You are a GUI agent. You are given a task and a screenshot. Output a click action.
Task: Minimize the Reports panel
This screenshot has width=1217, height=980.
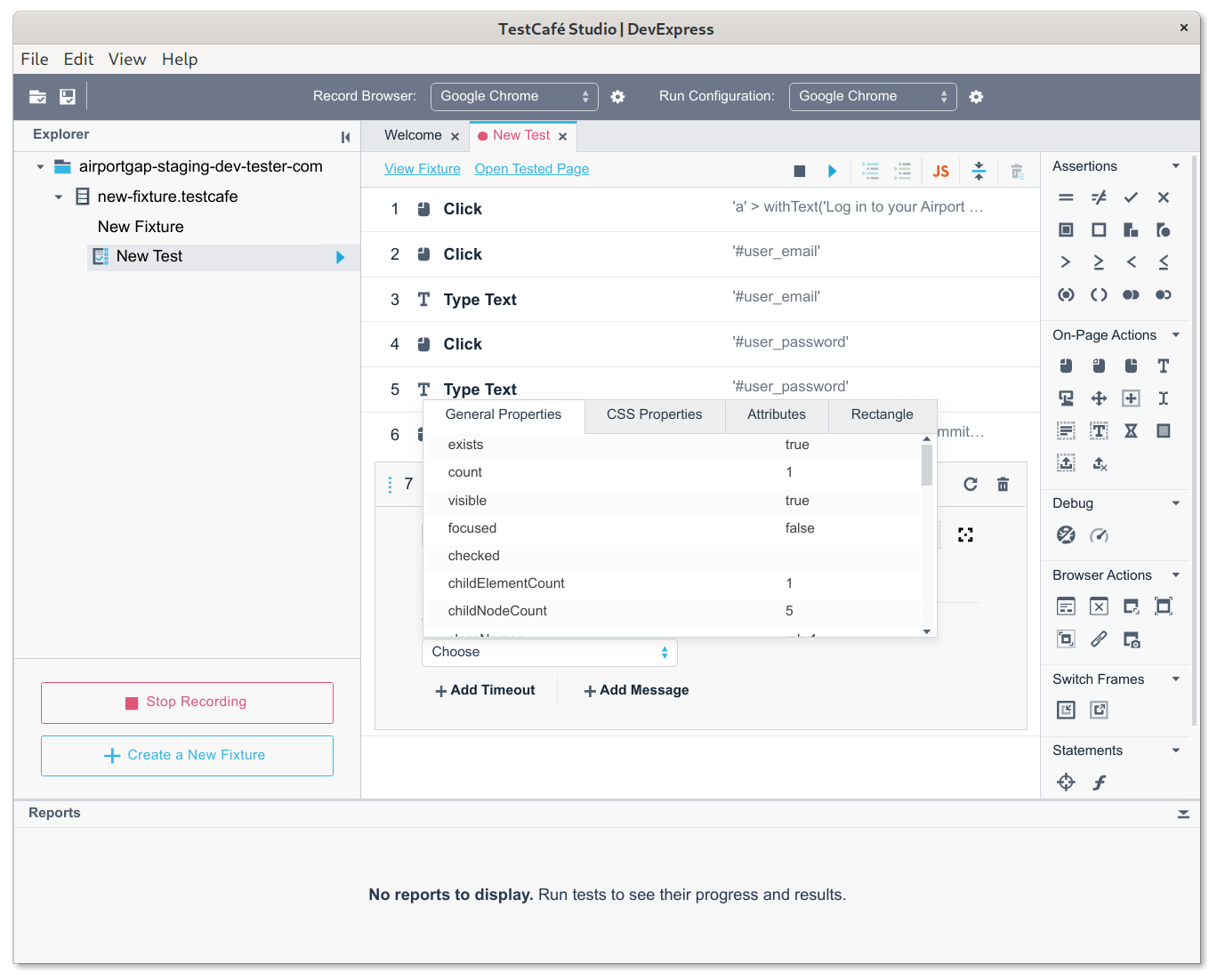tap(1183, 814)
